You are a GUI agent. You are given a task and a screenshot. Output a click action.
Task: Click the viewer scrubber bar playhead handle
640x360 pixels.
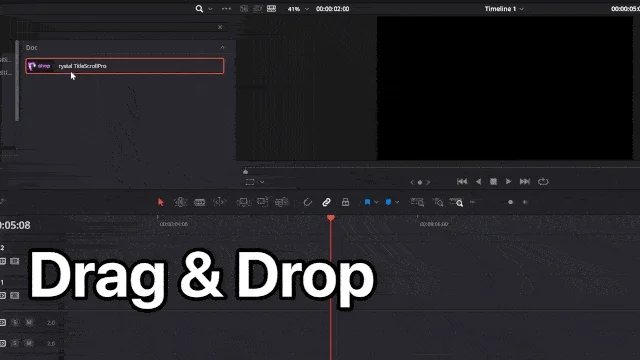245,171
